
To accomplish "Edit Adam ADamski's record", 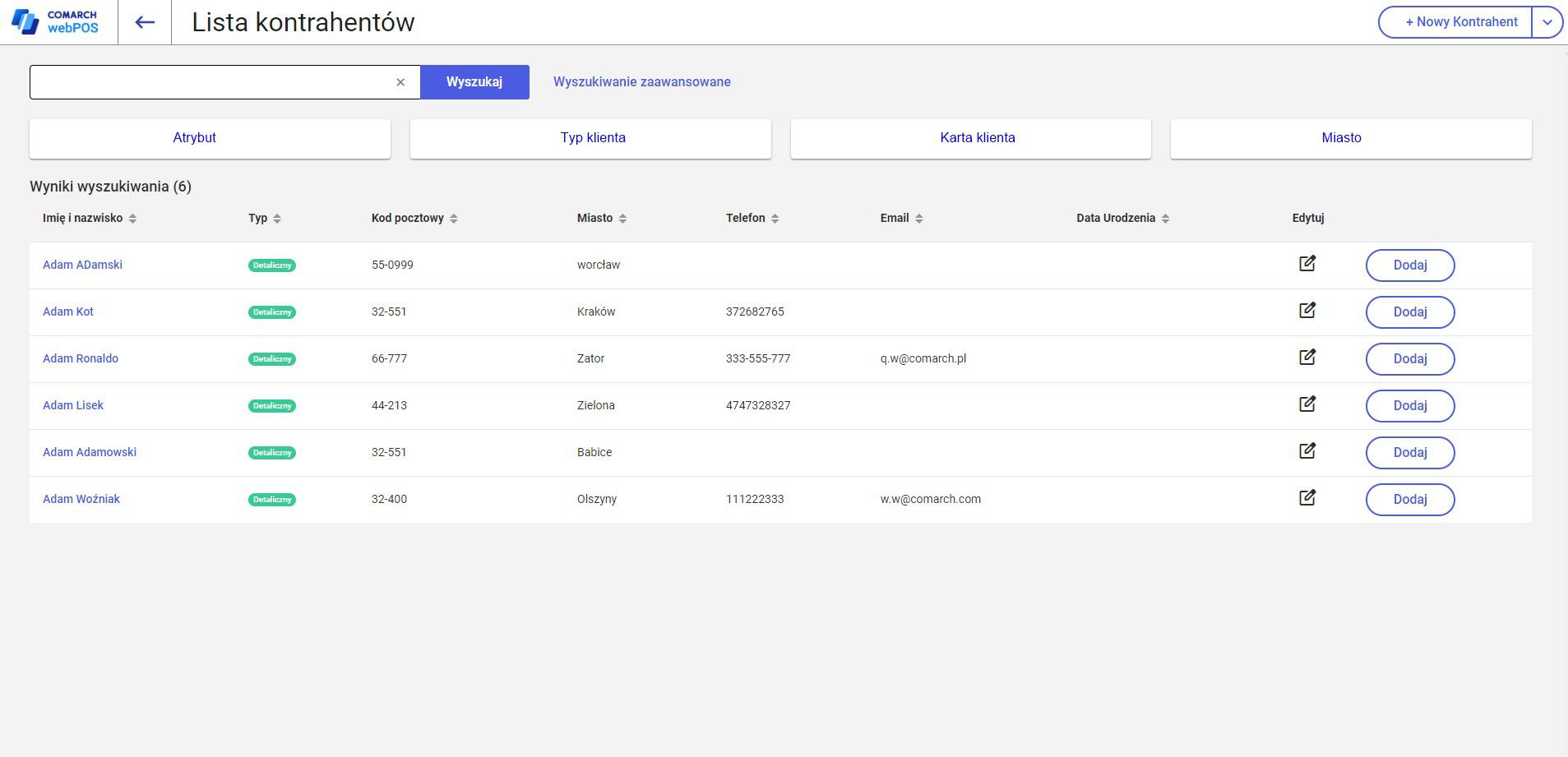I will coord(1307,264).
